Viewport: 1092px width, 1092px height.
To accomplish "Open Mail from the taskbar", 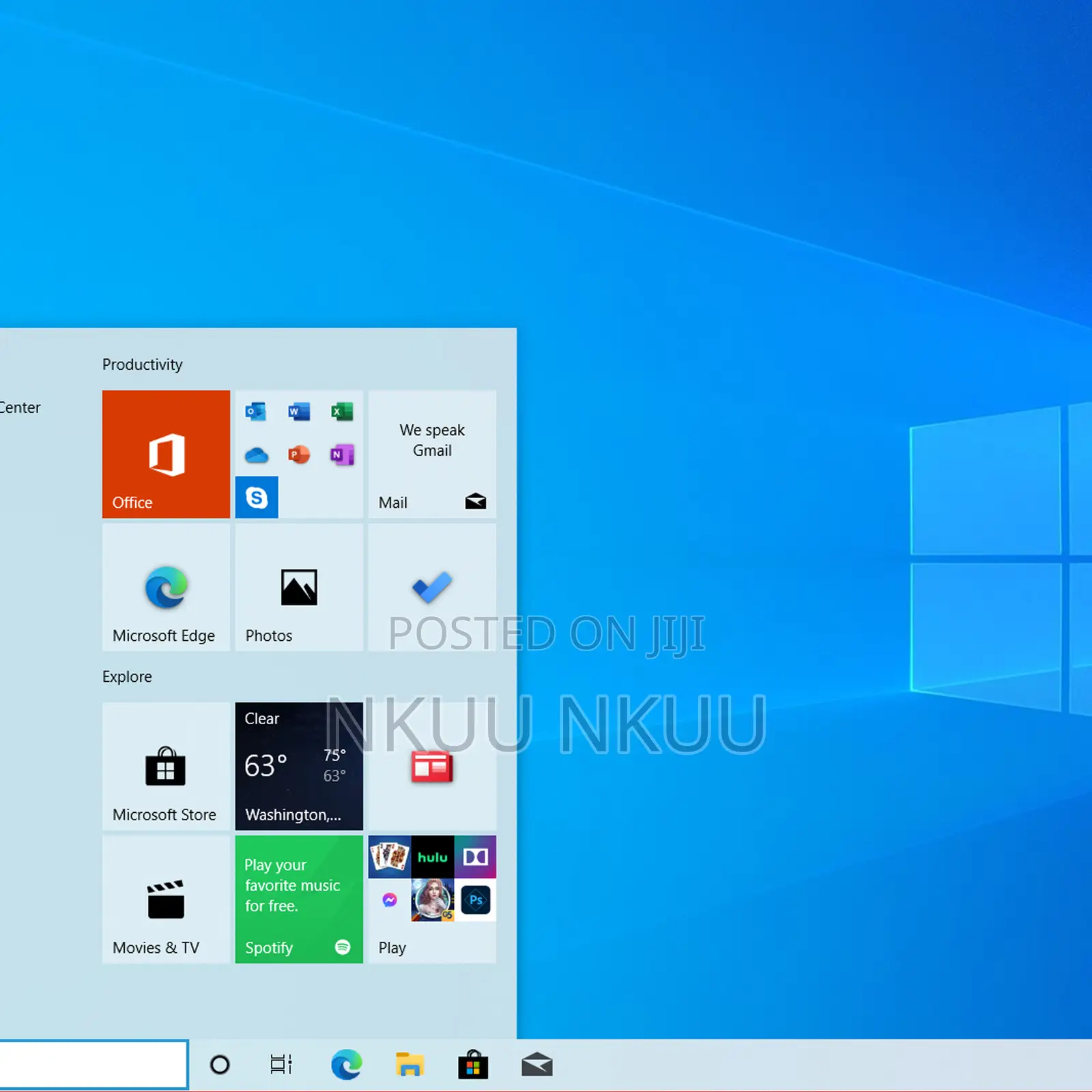I will point(537,1065).
